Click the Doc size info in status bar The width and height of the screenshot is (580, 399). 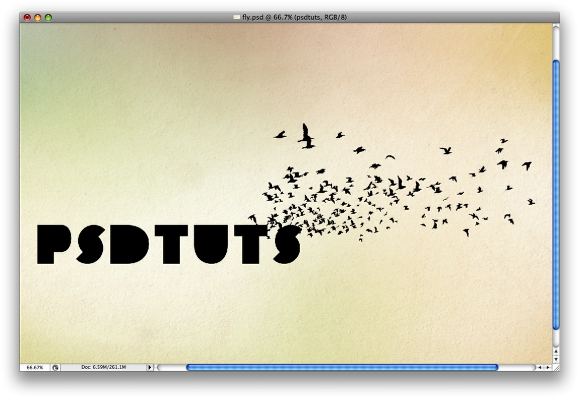(x=104, y=367)
